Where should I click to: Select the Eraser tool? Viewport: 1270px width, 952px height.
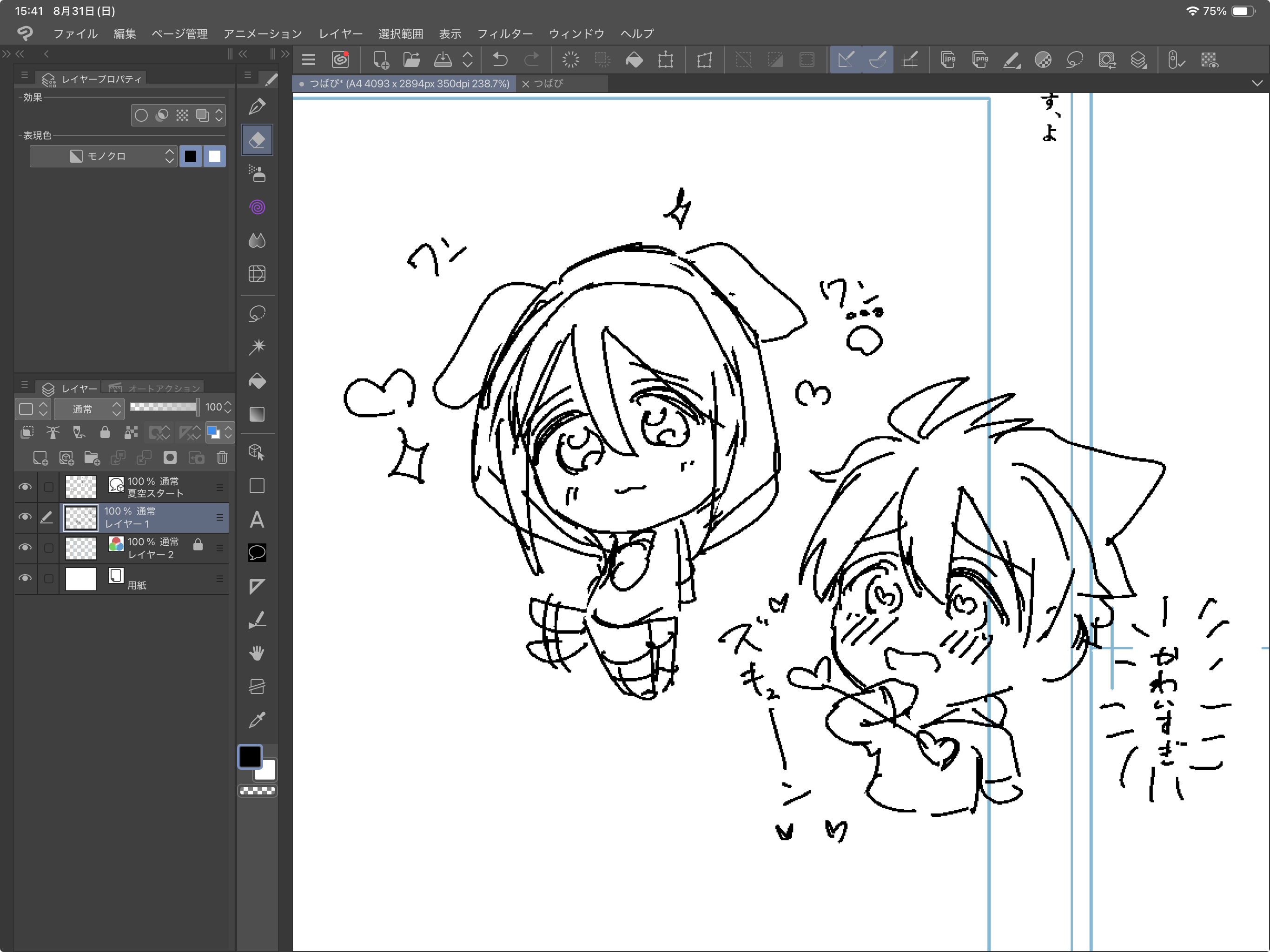pos(257,139)
